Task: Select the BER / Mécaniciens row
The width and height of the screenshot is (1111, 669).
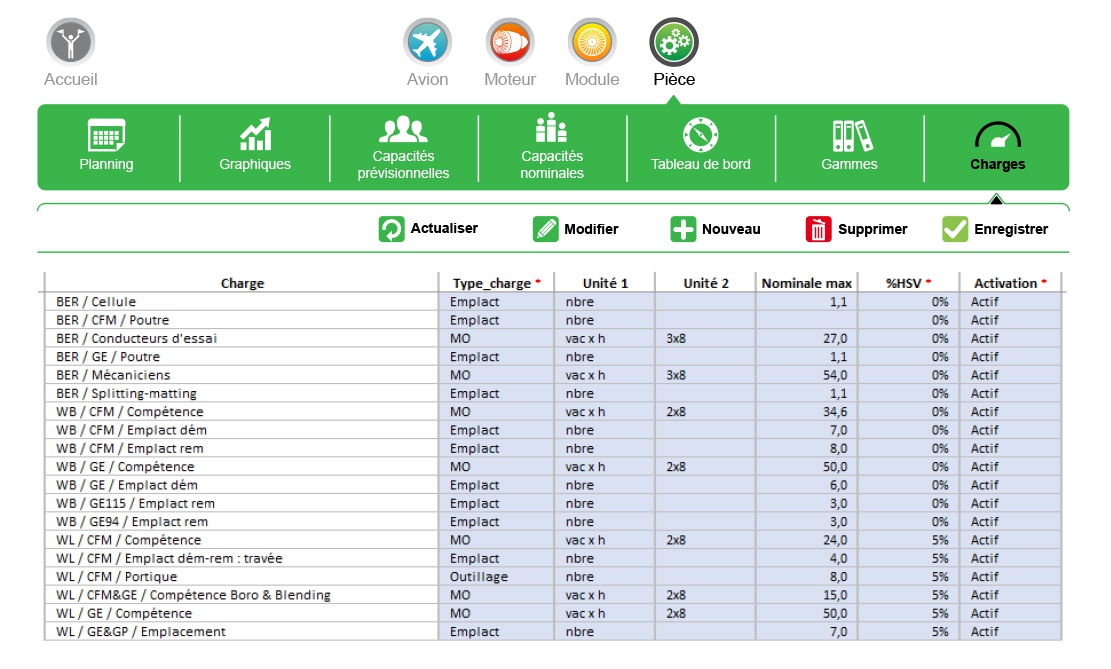Action: [242, 375]
